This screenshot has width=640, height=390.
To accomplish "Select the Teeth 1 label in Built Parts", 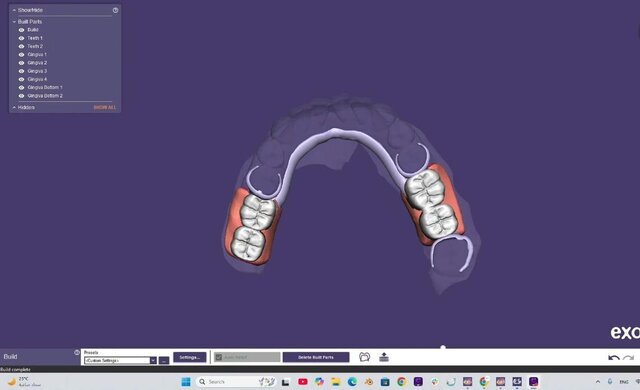I will (x=35, y=38).
